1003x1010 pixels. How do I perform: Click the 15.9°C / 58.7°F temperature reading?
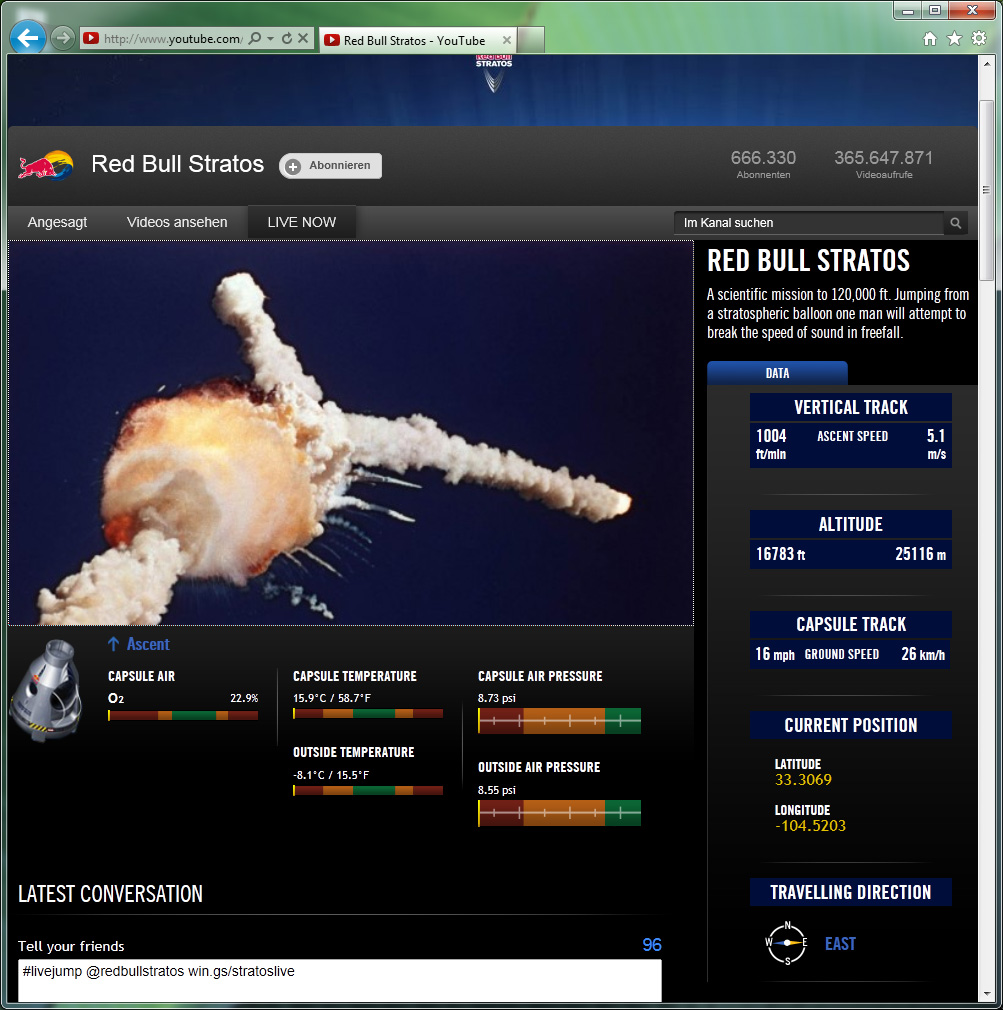(x=332, y=698)
